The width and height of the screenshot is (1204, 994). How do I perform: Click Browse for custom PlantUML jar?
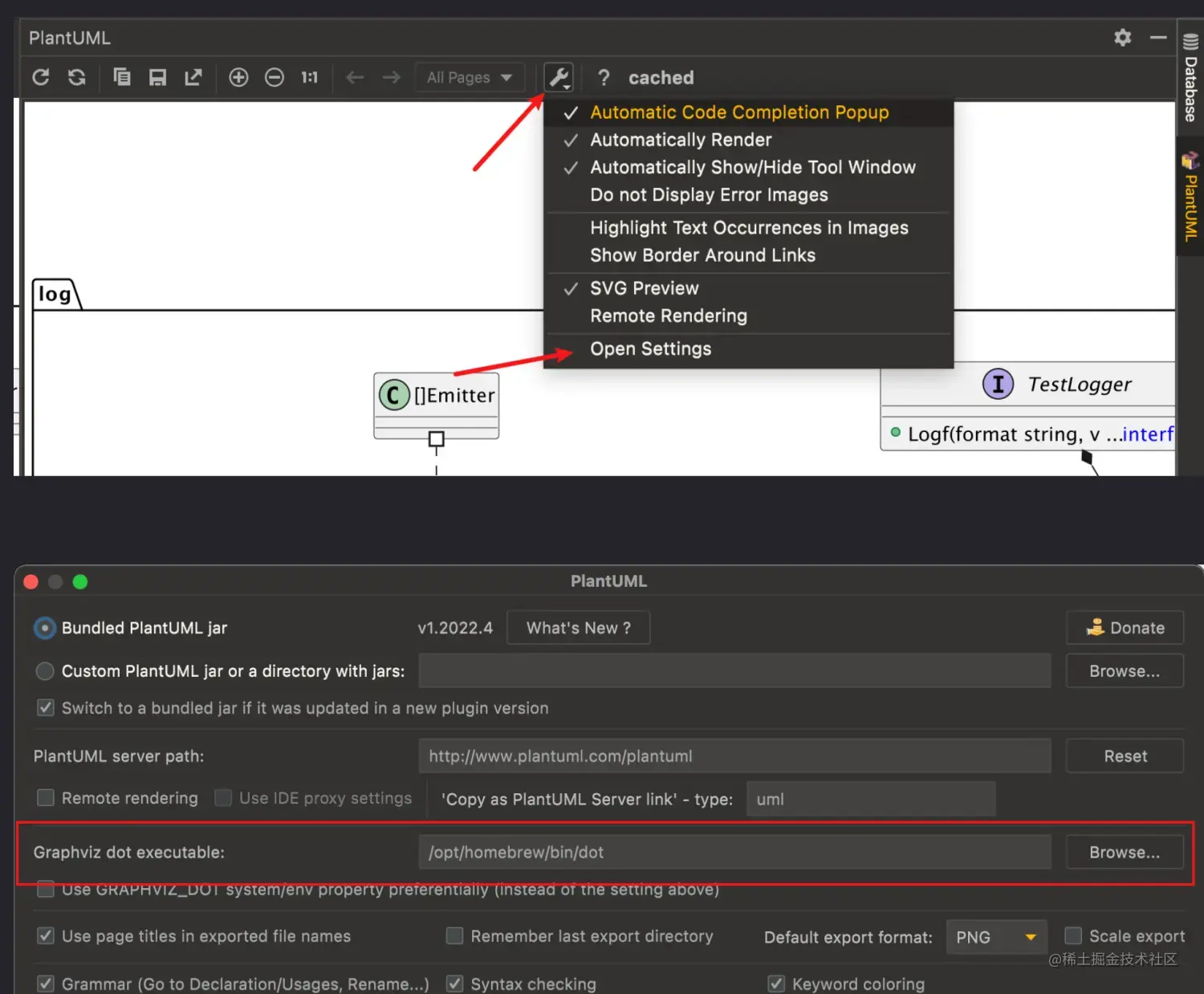coord(1125,671)
